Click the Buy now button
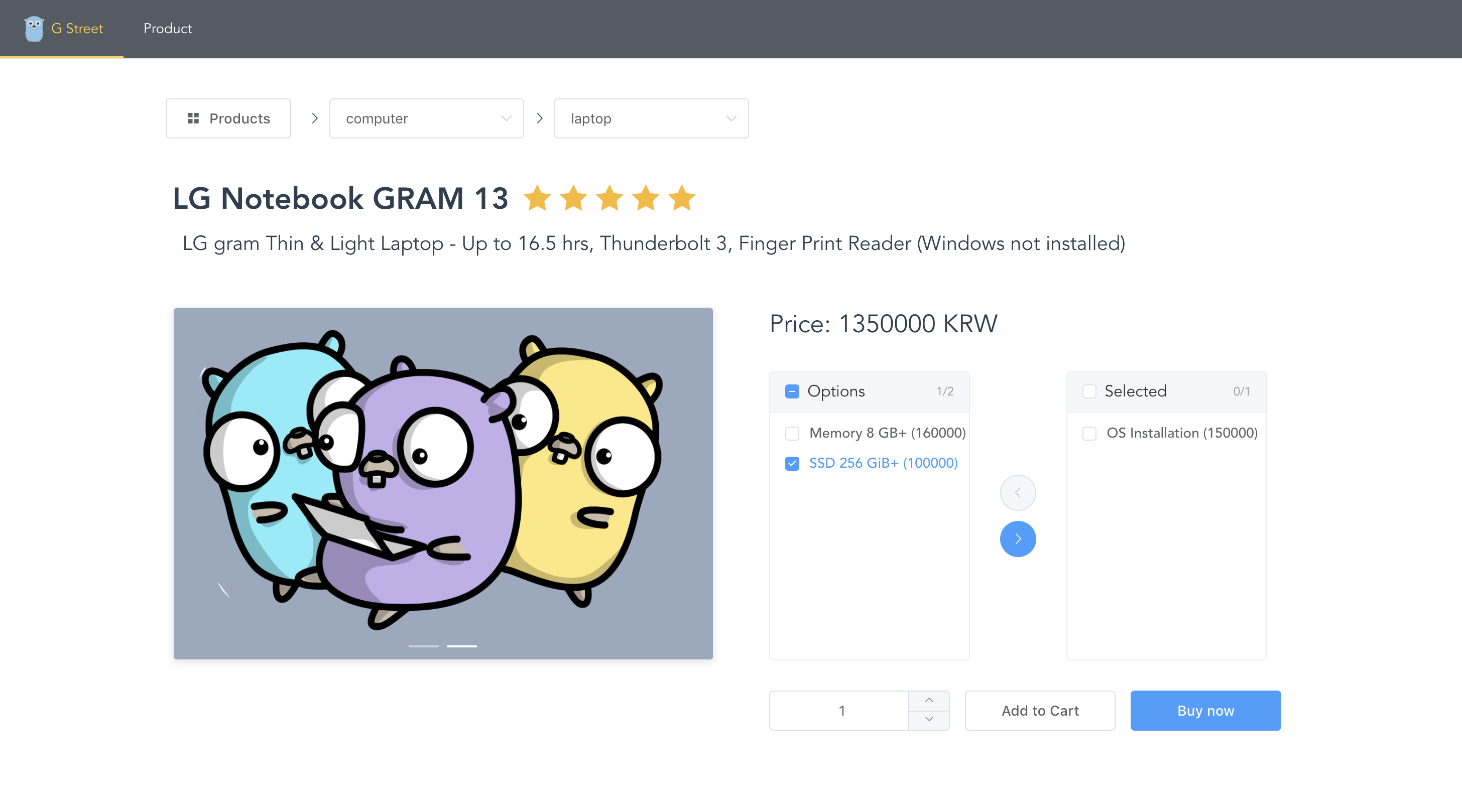Viewport: 1462px width, 812px height. pos(1205,711)
